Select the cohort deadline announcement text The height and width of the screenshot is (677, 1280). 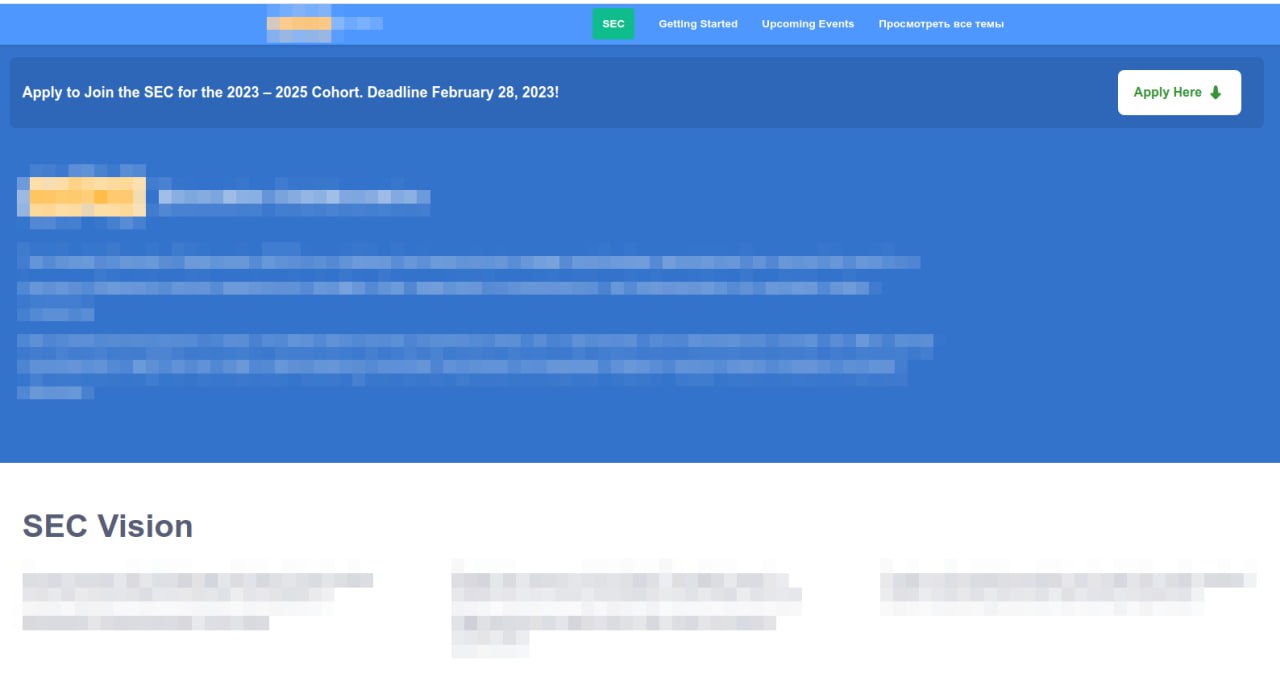click(x=290, y=93)
